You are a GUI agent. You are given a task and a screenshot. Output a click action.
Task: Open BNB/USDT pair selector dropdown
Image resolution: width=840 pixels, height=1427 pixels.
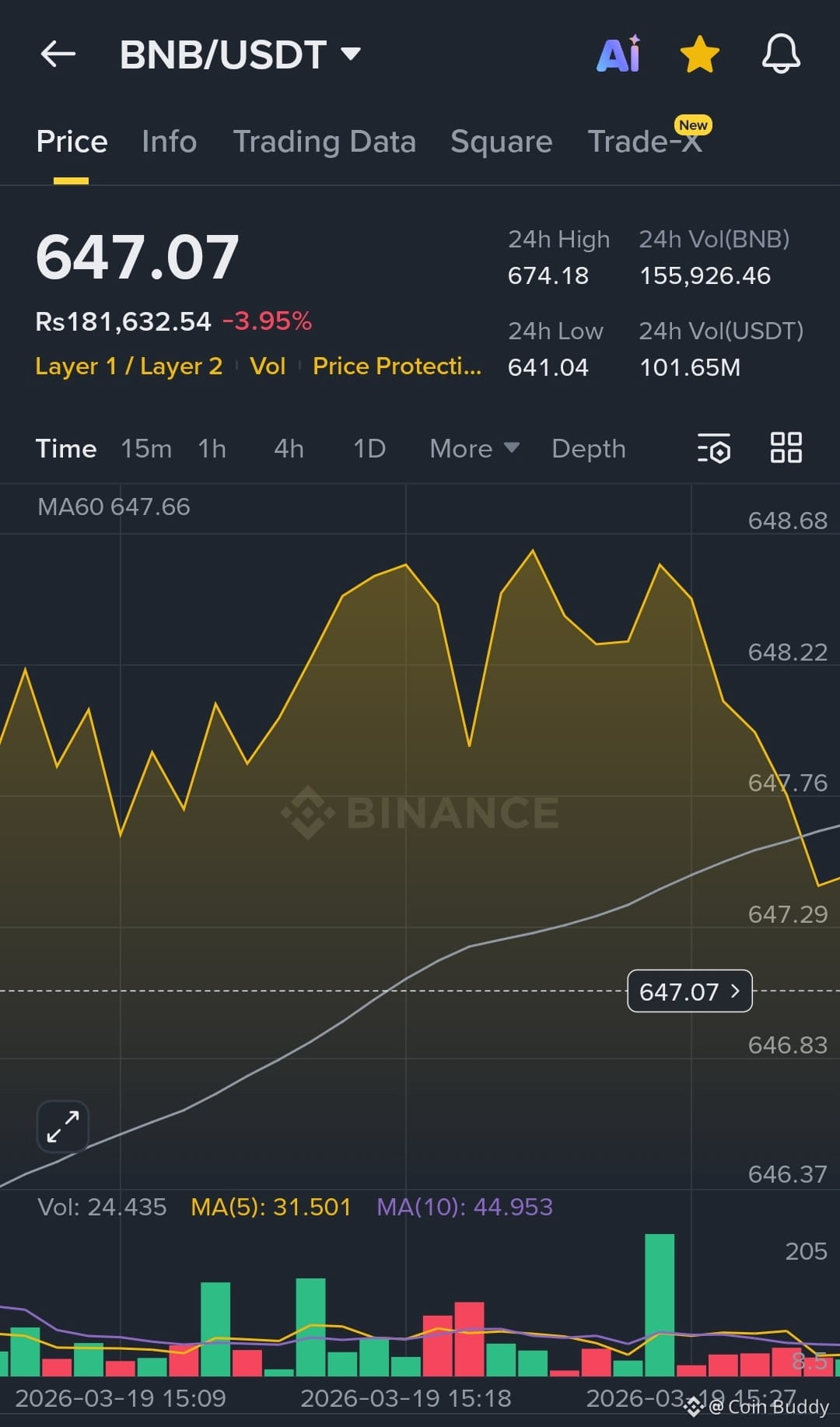(x=240, y=55)
